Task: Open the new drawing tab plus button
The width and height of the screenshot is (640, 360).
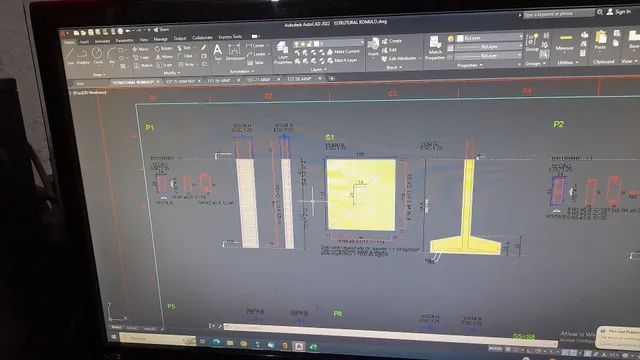Action: tap(332, 78)
